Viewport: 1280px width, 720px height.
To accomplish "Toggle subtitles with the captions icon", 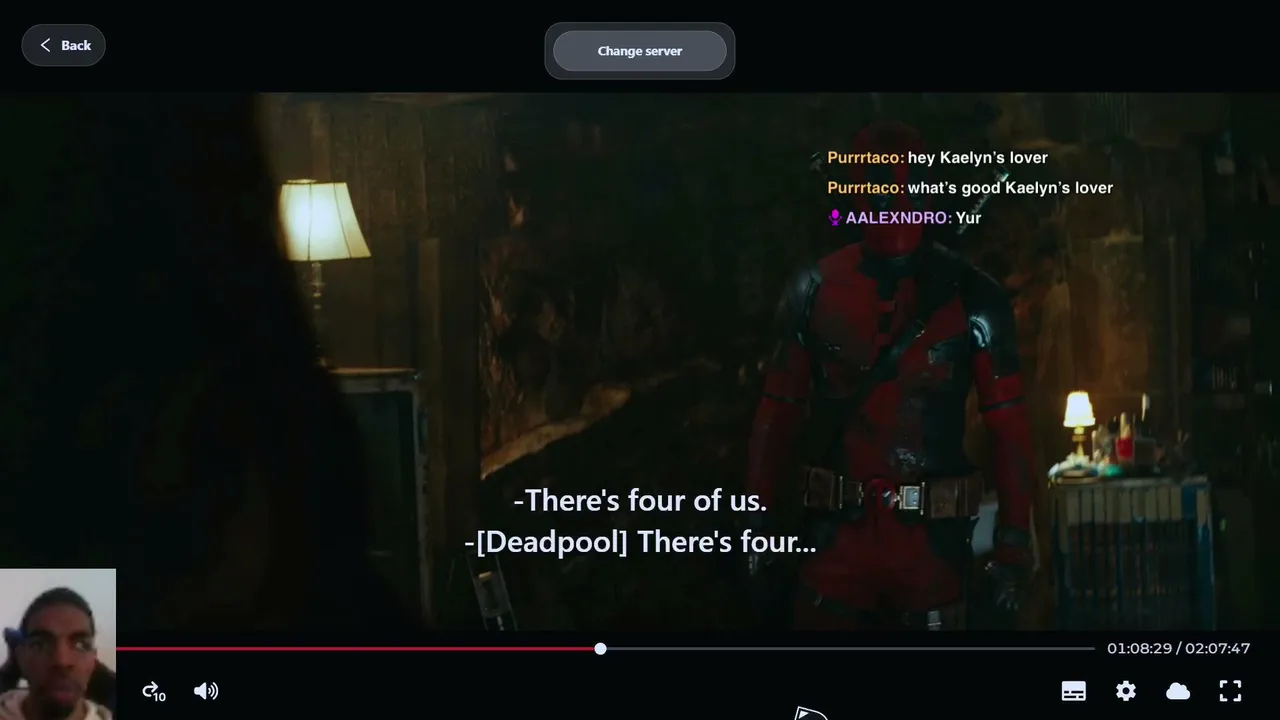I will pyautogui.click(x=1074, y=691).
